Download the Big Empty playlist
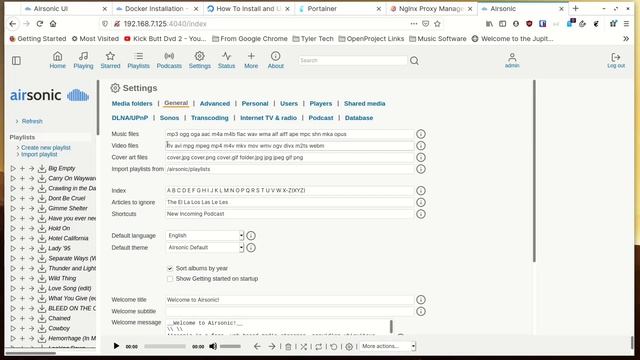The width and height of the screenshot is (640, 360). 42,168
